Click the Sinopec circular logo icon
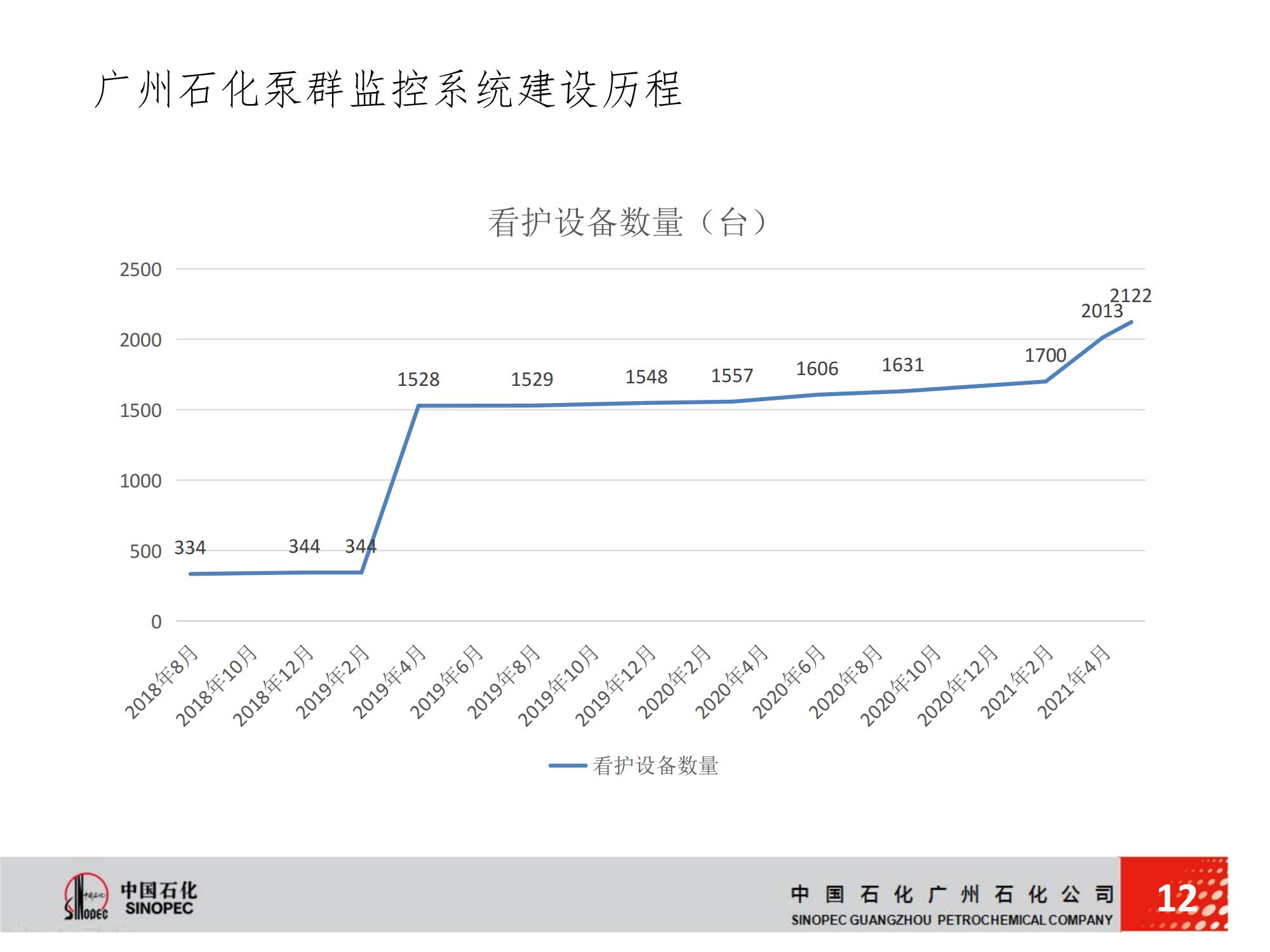Screen dimensions: 1270x952 coord(86,896)
